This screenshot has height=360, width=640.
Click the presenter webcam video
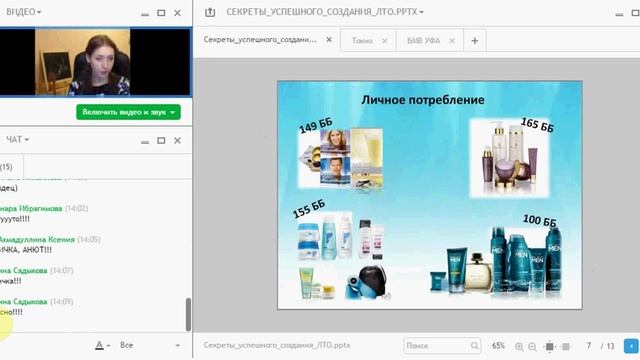pos(82,62)
